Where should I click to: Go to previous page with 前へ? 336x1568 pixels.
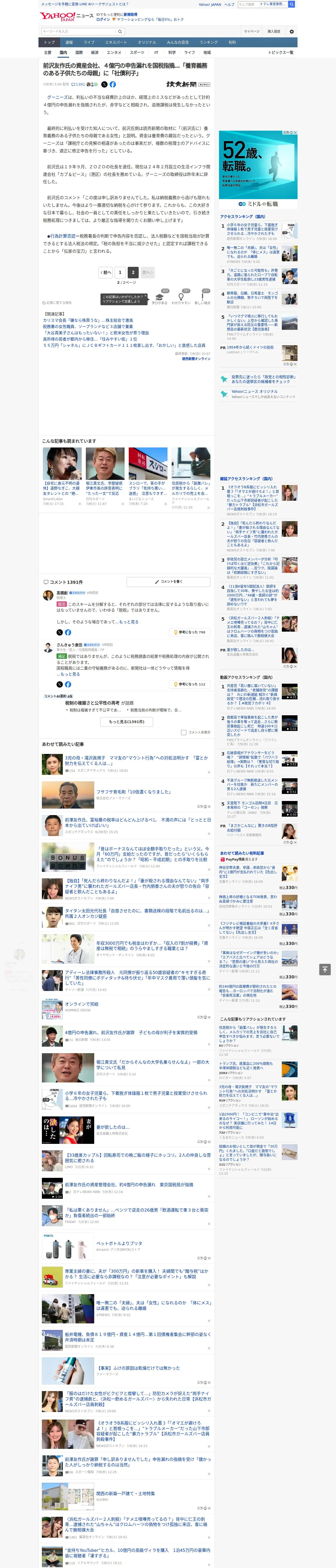point(105,273)
